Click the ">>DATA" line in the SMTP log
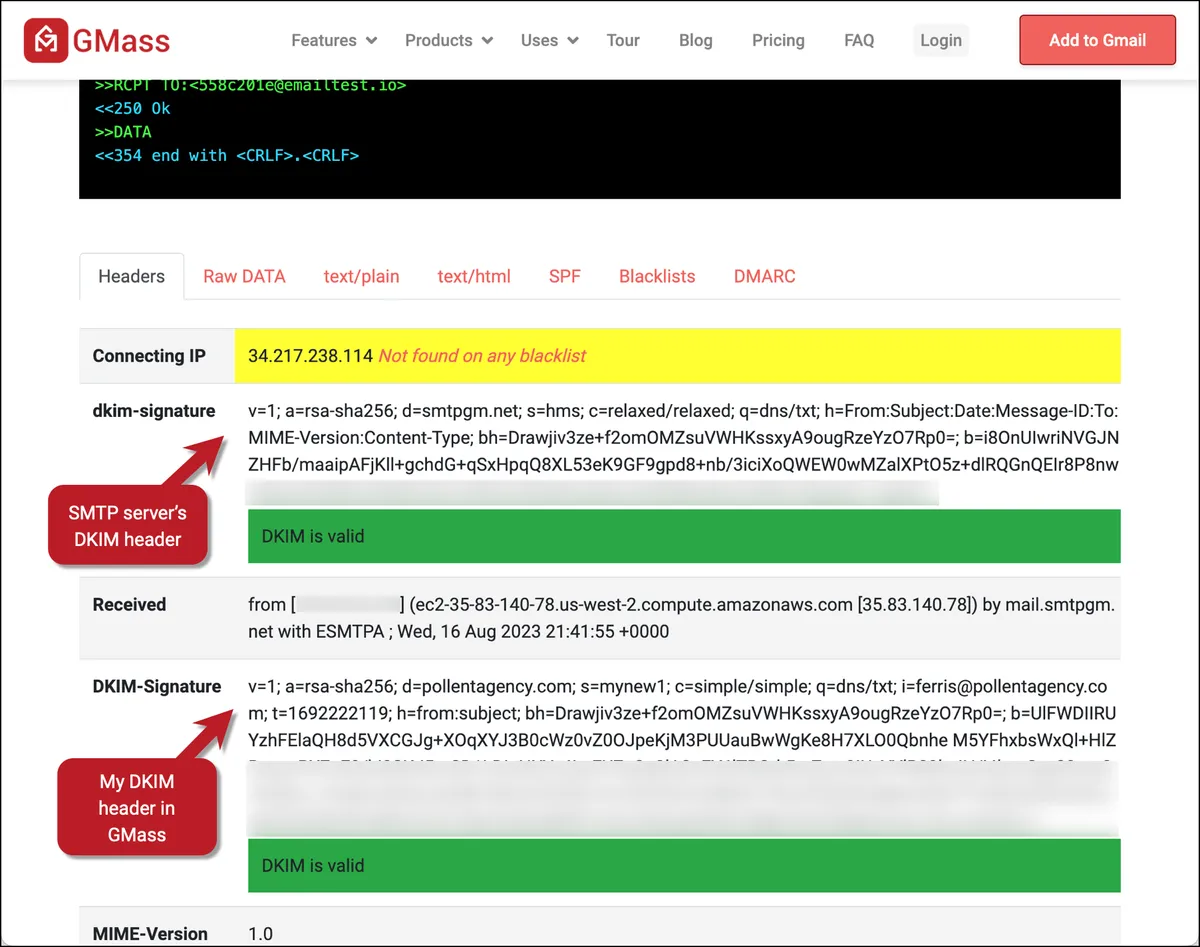 (123, 132)
